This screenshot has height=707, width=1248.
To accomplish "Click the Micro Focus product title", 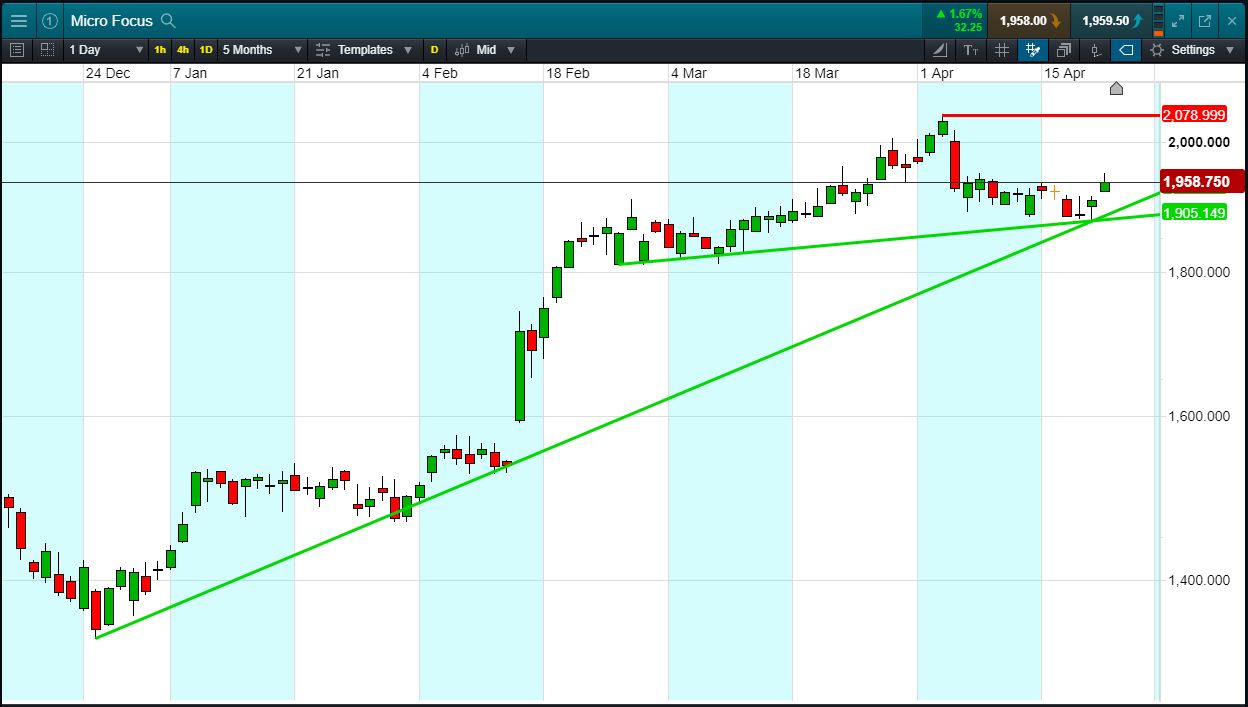I will point(111,20).
